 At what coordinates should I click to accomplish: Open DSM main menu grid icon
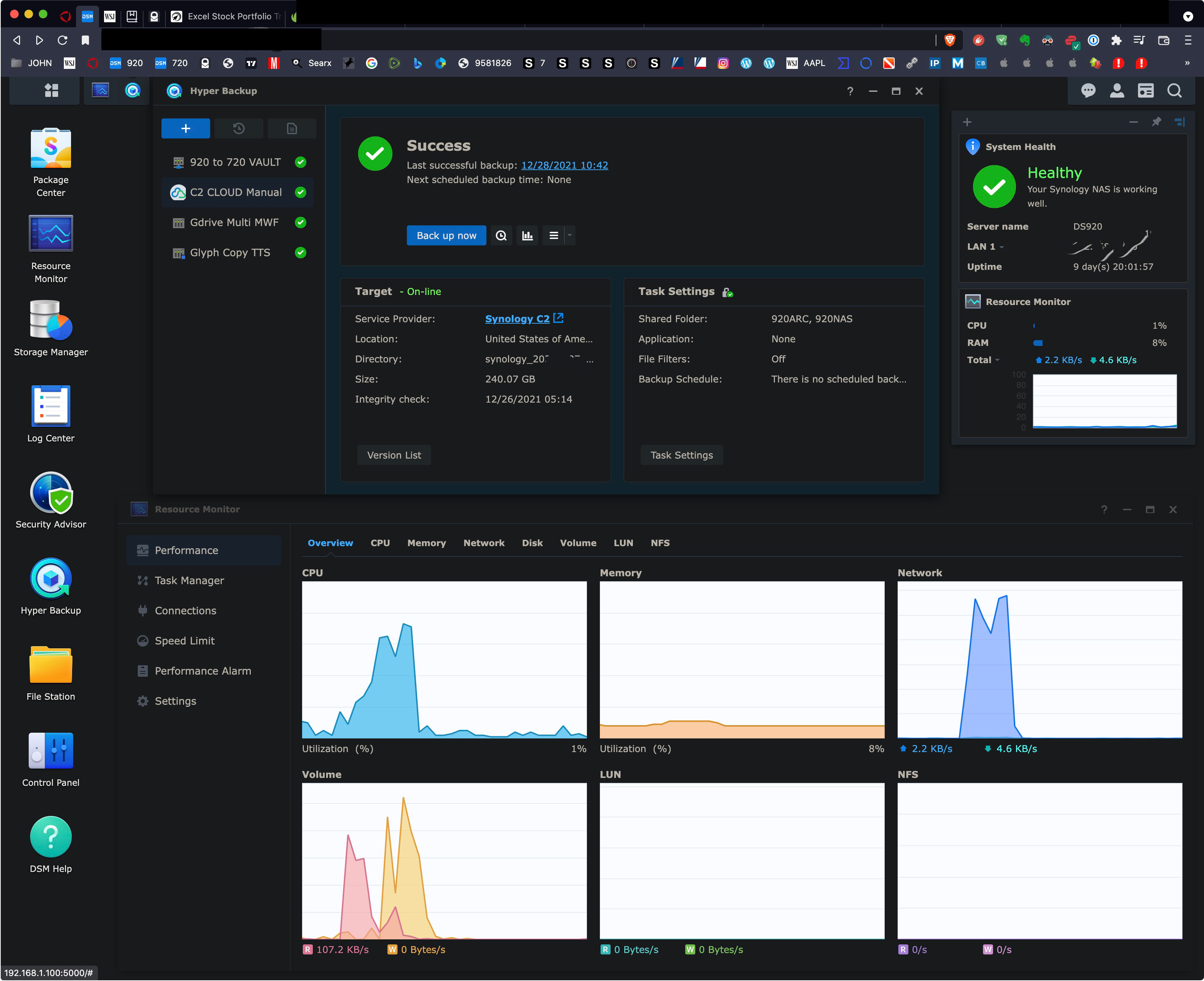[x=51, y=90]
